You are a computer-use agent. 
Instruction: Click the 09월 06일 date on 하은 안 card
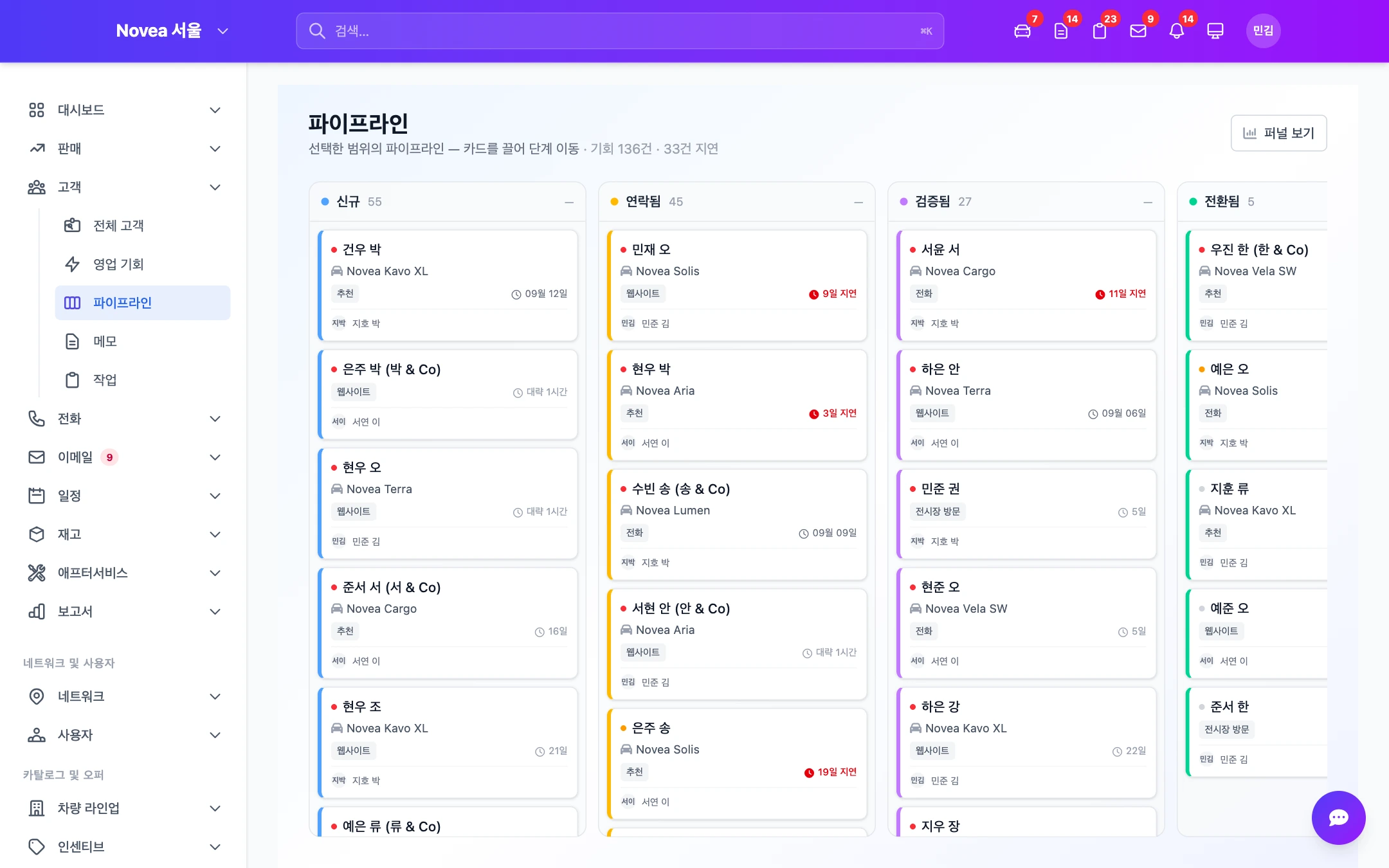(x=1117, y=413)
